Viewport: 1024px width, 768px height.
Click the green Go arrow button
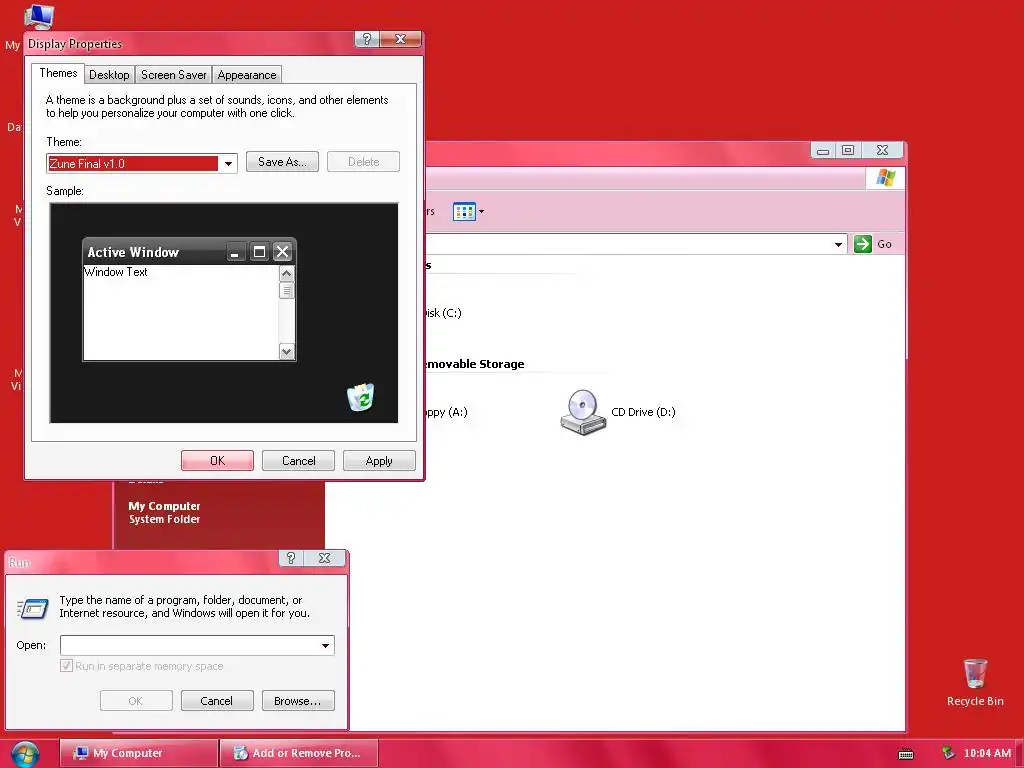[863, 244]
